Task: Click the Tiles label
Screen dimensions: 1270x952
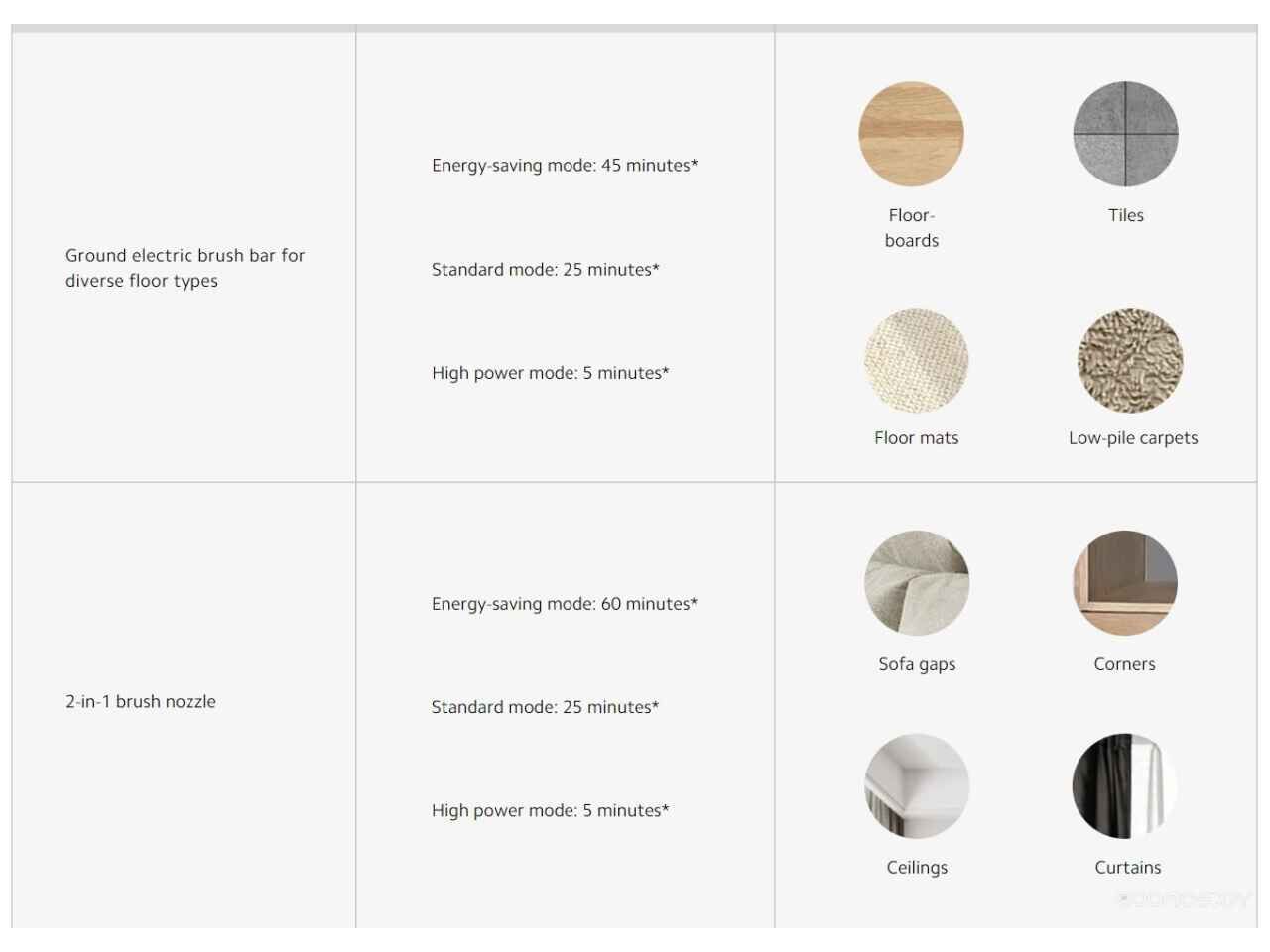Action: [1125, 215]
